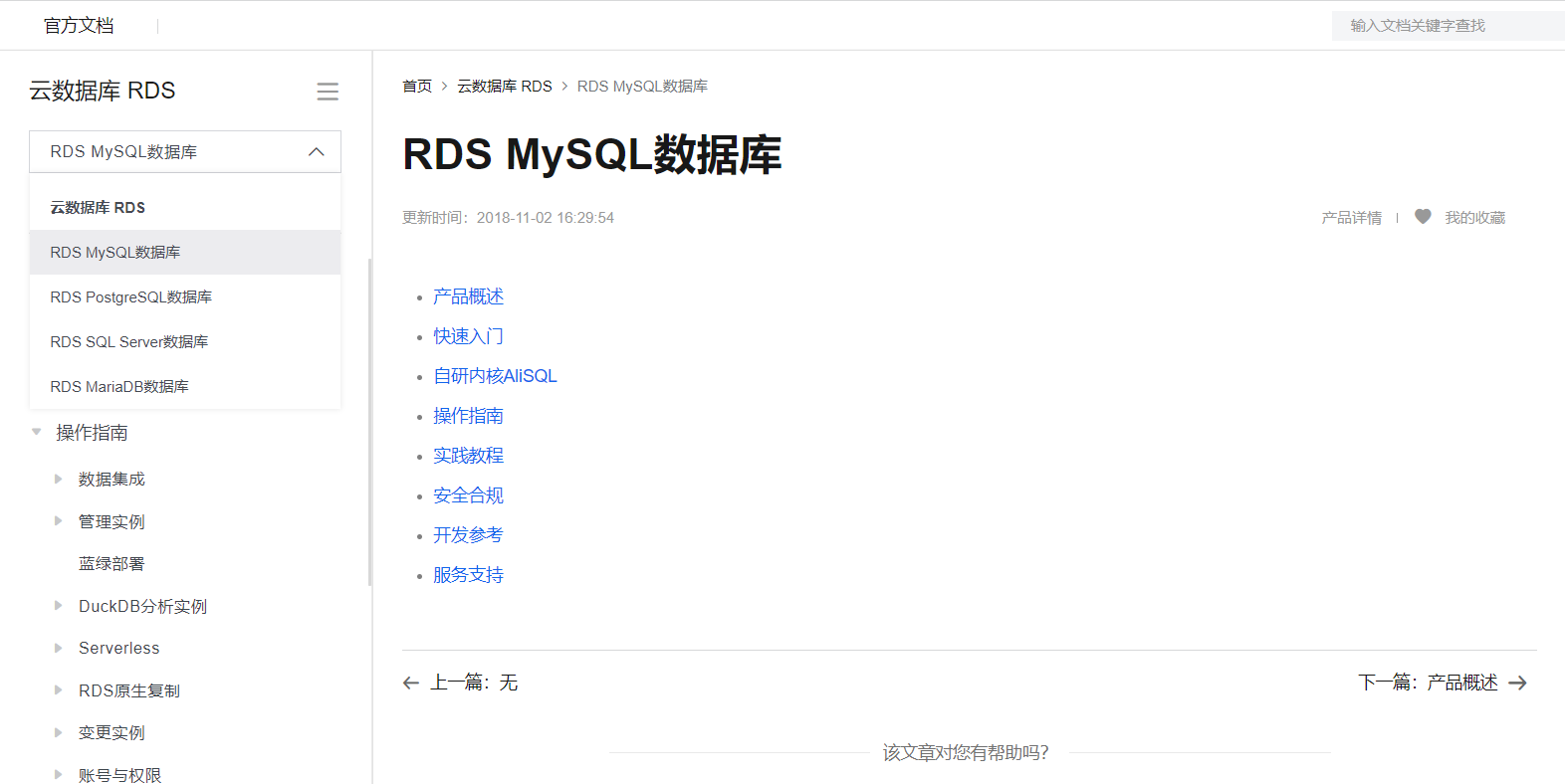Select RDS SQL Server数据库 dropdown option
This screenshot has width=1565, height=784.
pyautogui.click(x=185, y=342)
